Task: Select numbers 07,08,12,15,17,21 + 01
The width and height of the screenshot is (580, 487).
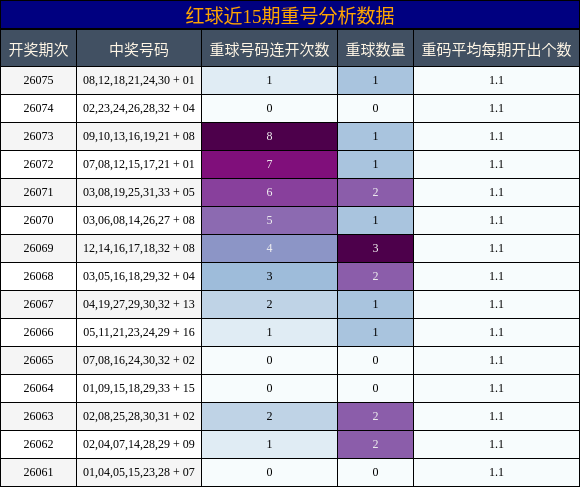Action: click(x=139, y=164)
